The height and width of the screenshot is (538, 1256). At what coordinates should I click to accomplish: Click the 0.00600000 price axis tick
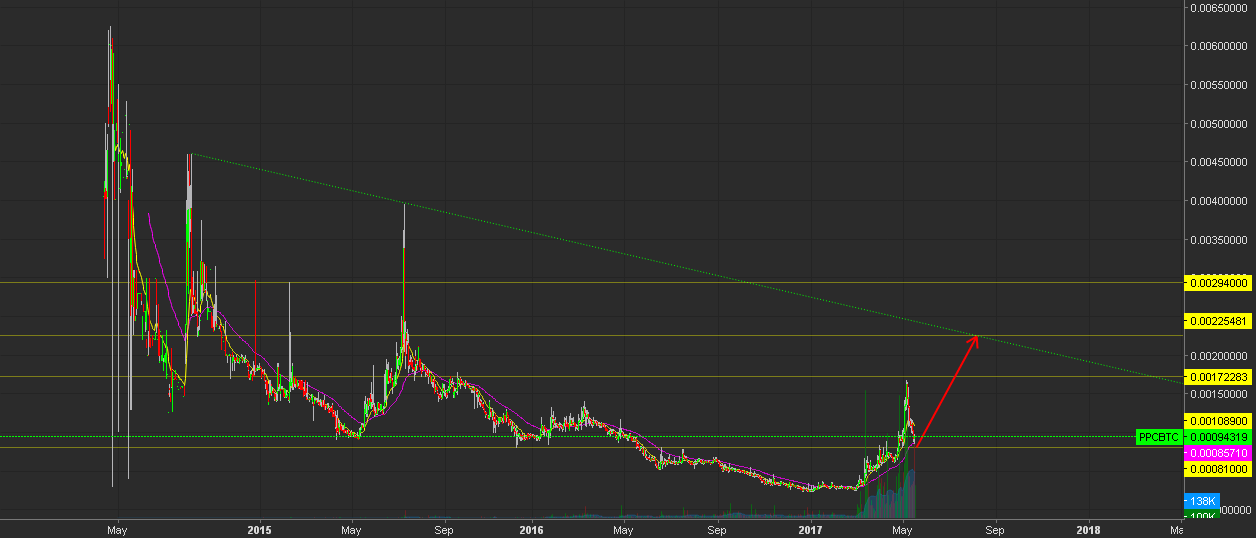(1220, 47)
